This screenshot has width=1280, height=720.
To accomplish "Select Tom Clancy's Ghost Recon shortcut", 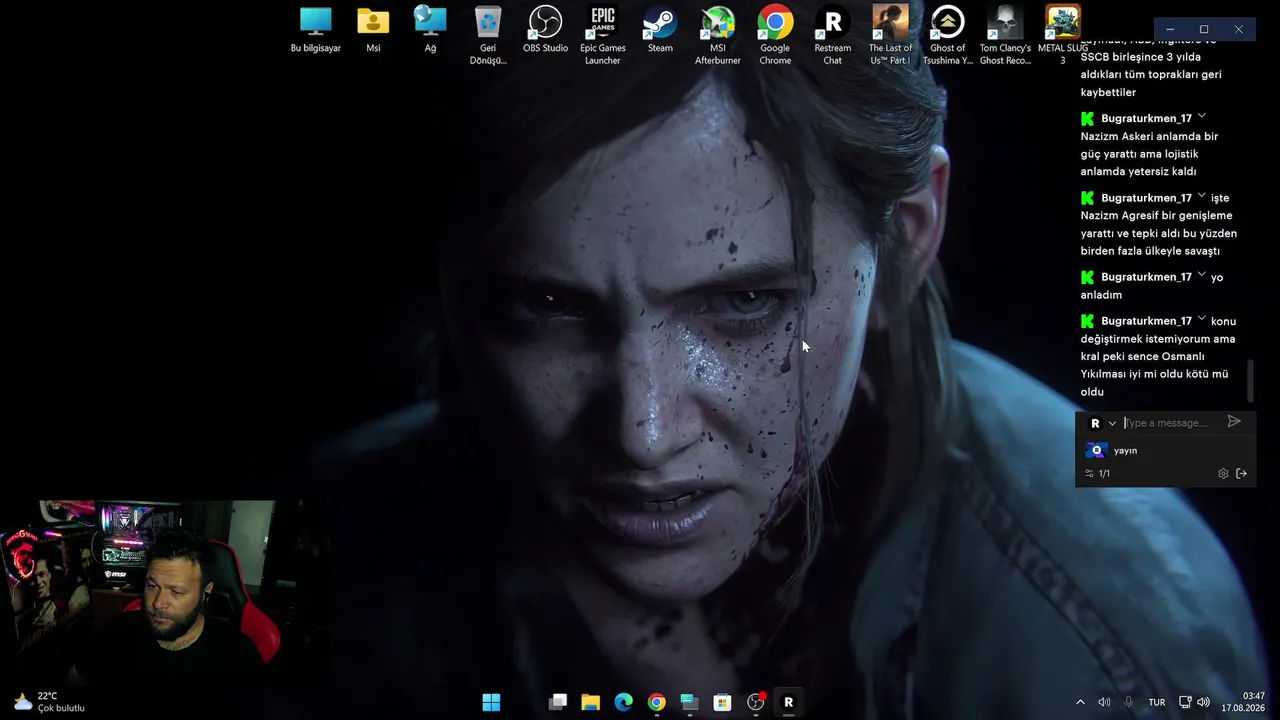I will point(1005,35).
